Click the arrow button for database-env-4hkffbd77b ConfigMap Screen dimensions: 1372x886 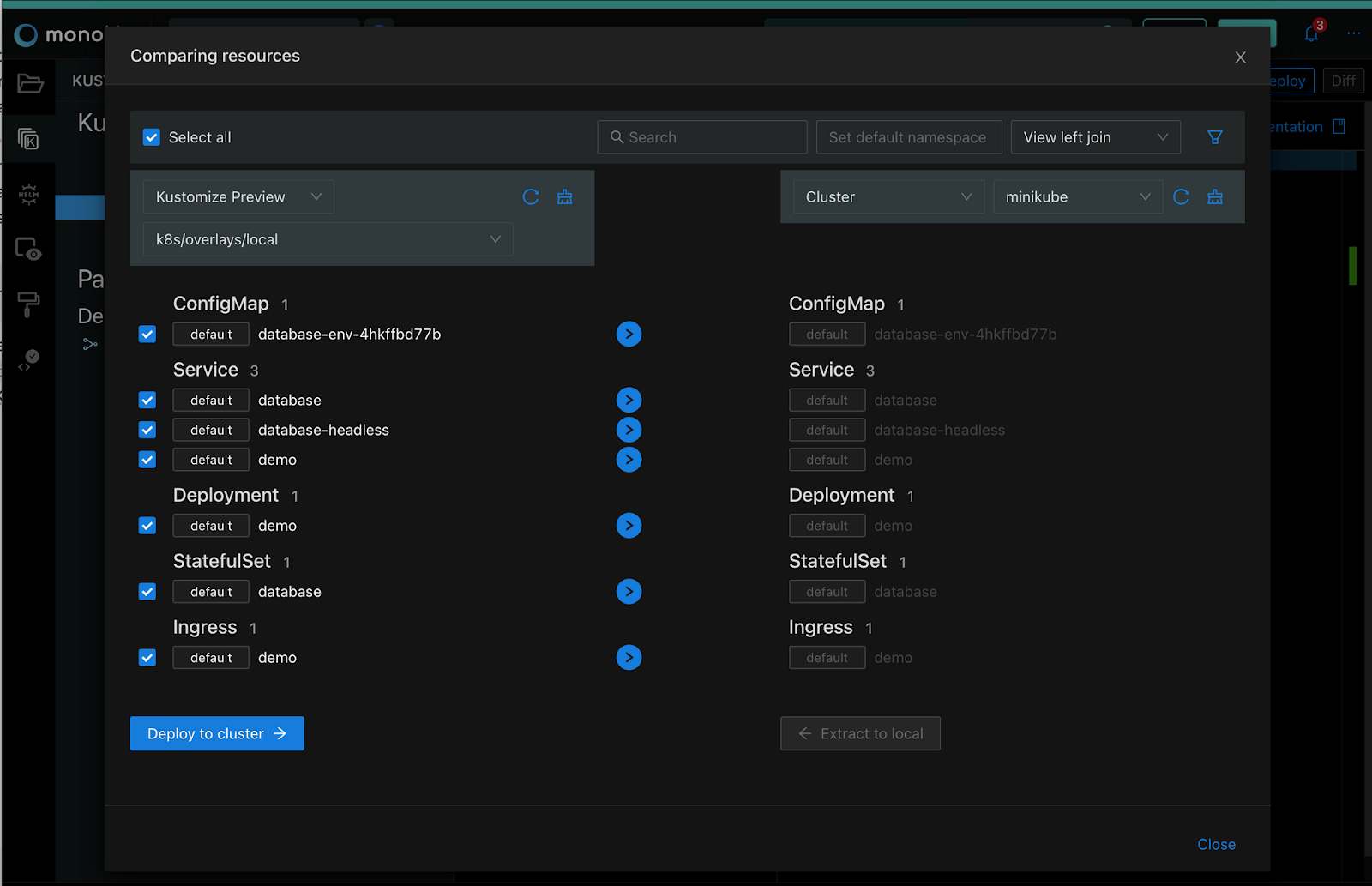click(x=629, y=334)
